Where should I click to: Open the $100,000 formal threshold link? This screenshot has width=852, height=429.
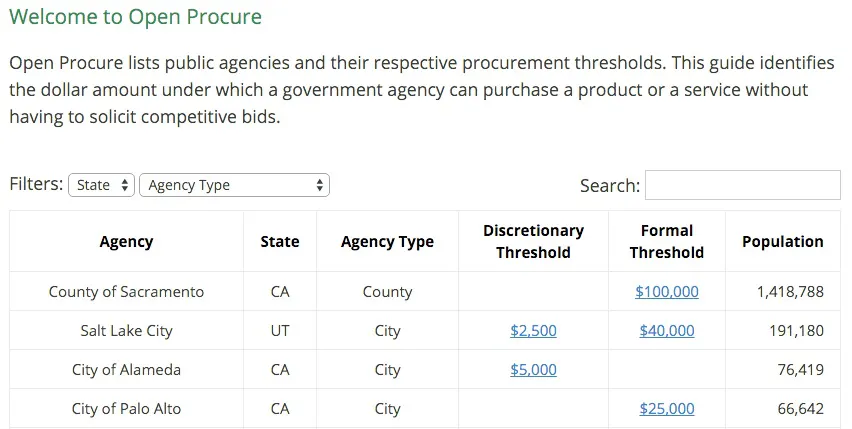click(x=667, y=292)
